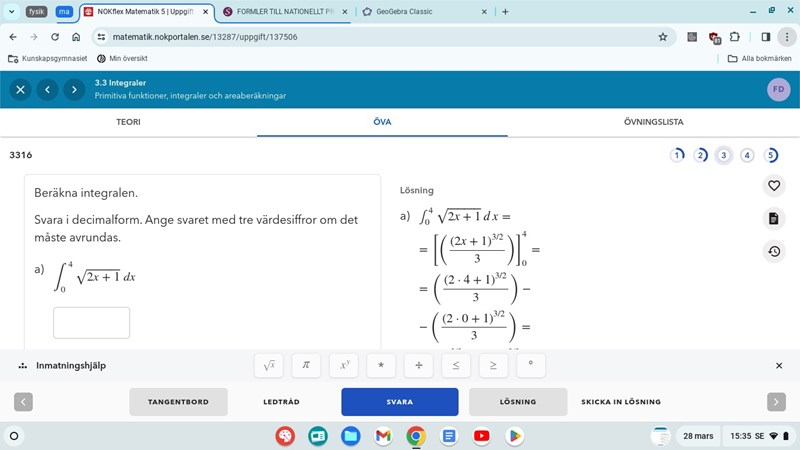Switch to the TEORI tab
Viewport: 800px width, 450px height.
click(x=128, y=122)
